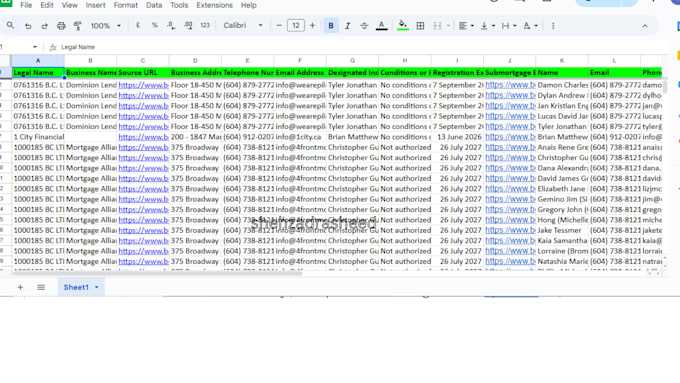Open the Insert menu
The height and width of the screenshot is (383, 680).
coord(95,5)
